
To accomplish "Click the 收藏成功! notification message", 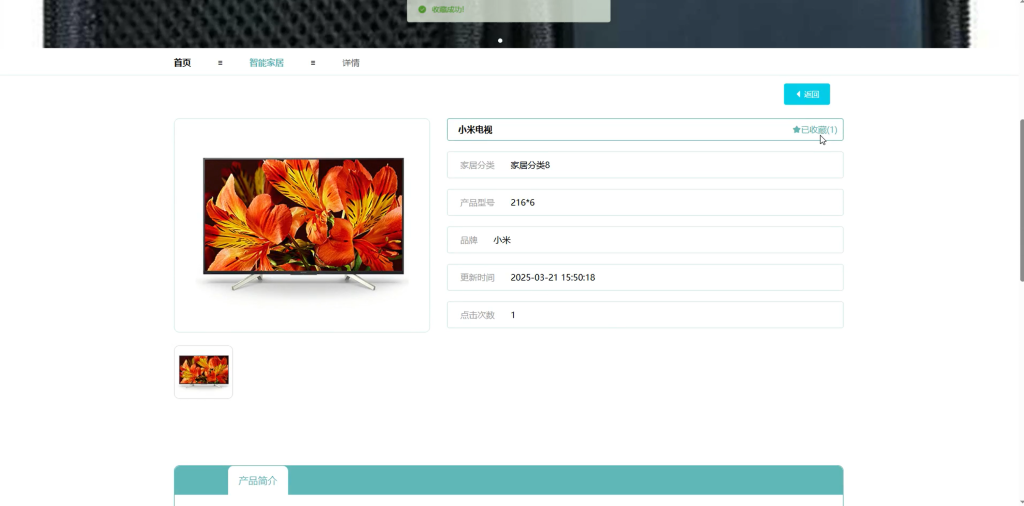I will coord(448,9).
